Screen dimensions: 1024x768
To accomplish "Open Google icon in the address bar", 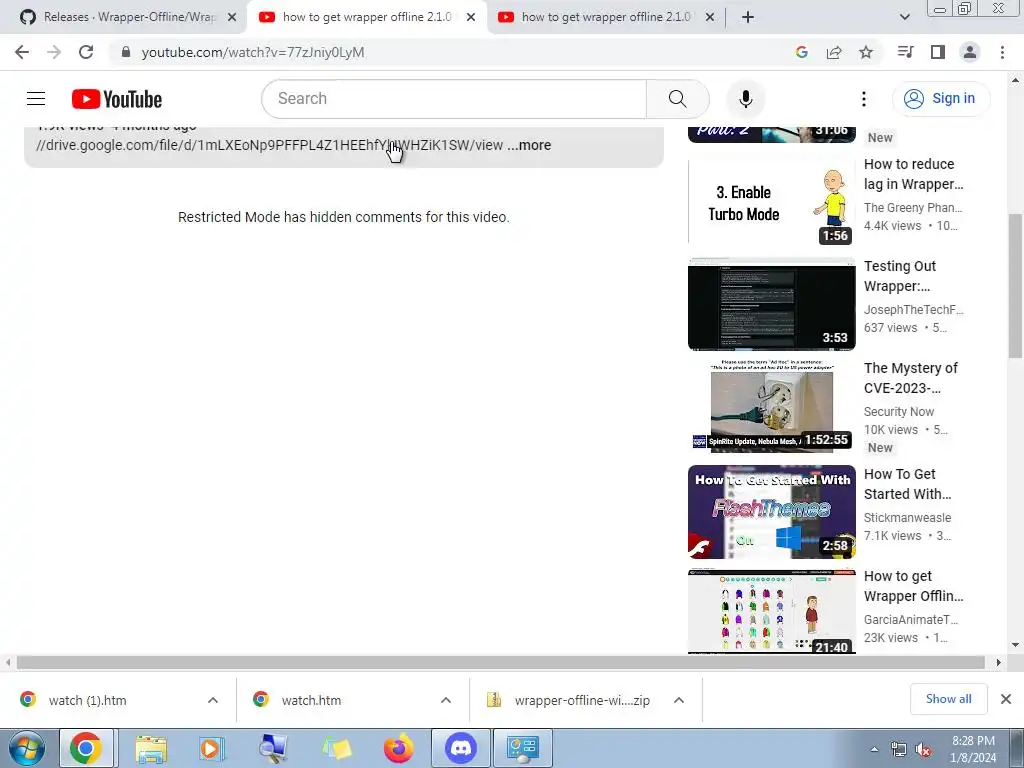I will [x=801, y=52].
